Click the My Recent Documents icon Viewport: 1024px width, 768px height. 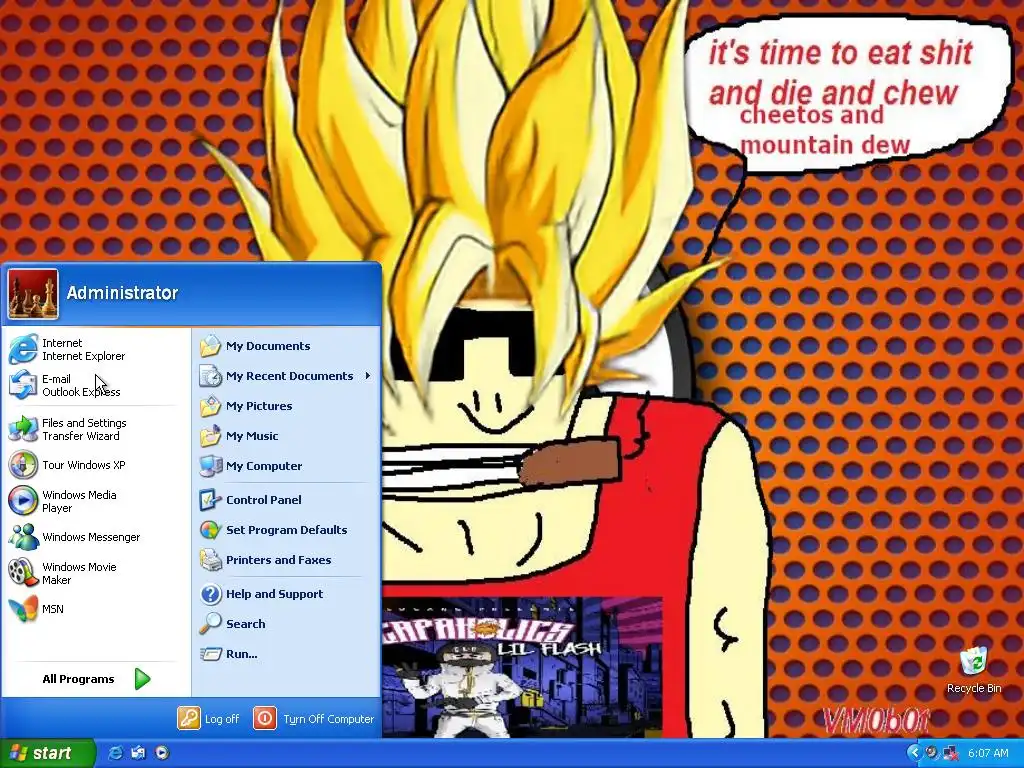pos(210,376)
